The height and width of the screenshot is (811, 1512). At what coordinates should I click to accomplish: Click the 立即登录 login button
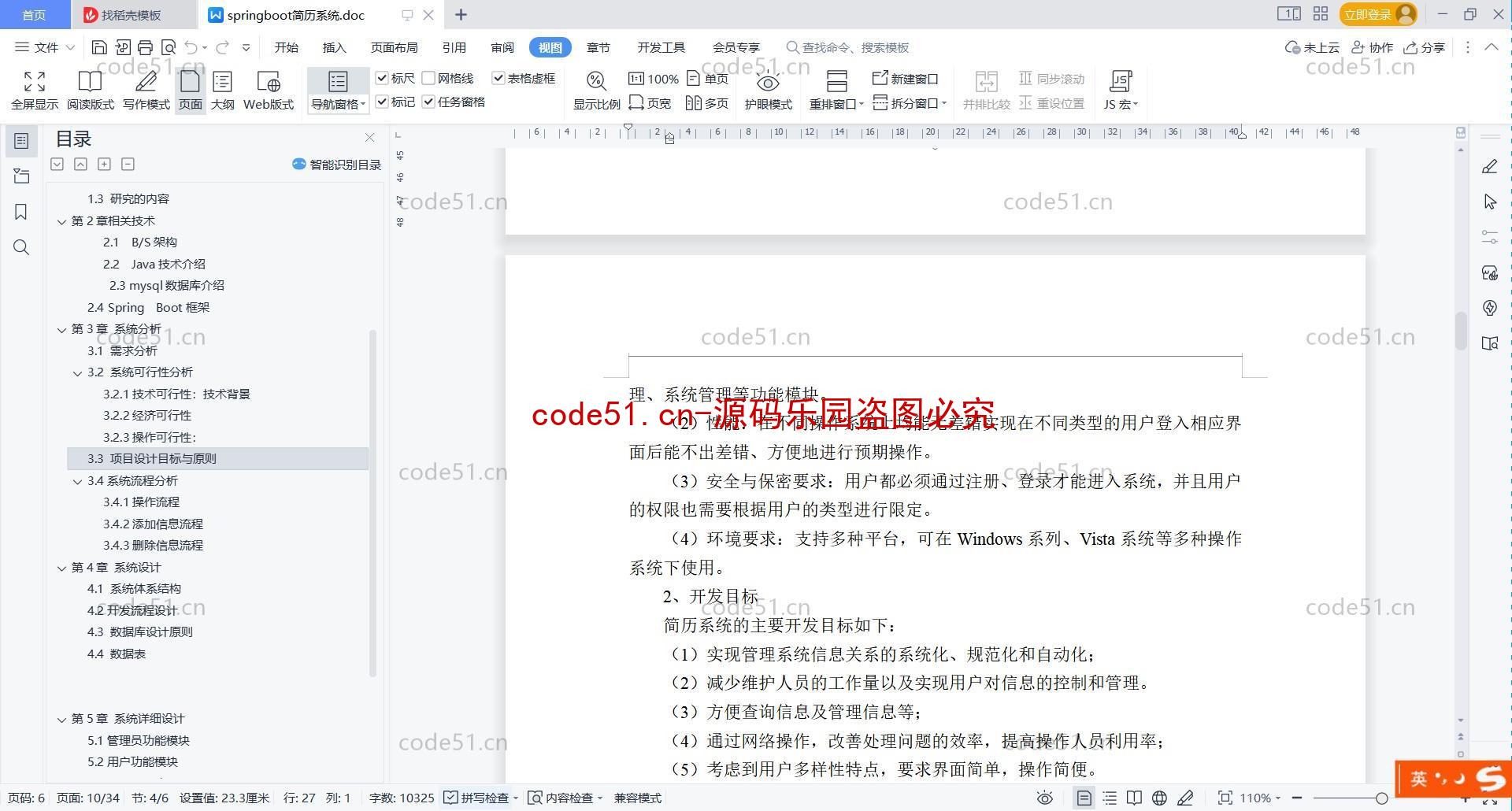click(1378, 14)
